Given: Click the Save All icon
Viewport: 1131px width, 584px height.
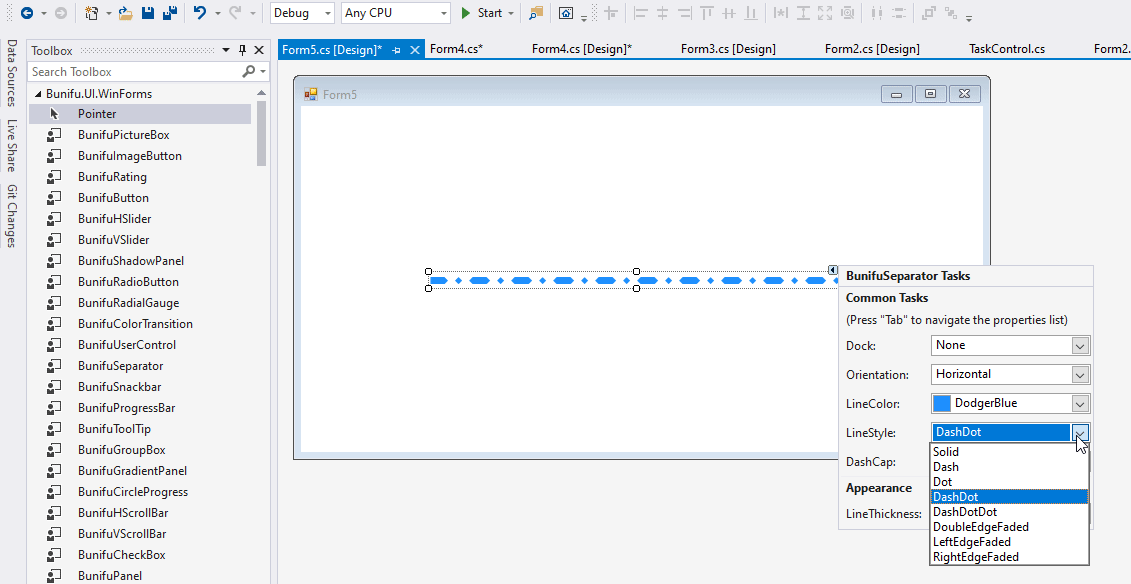Looking at the screenshot, I should pyautogui.click(x=170, y=13).
